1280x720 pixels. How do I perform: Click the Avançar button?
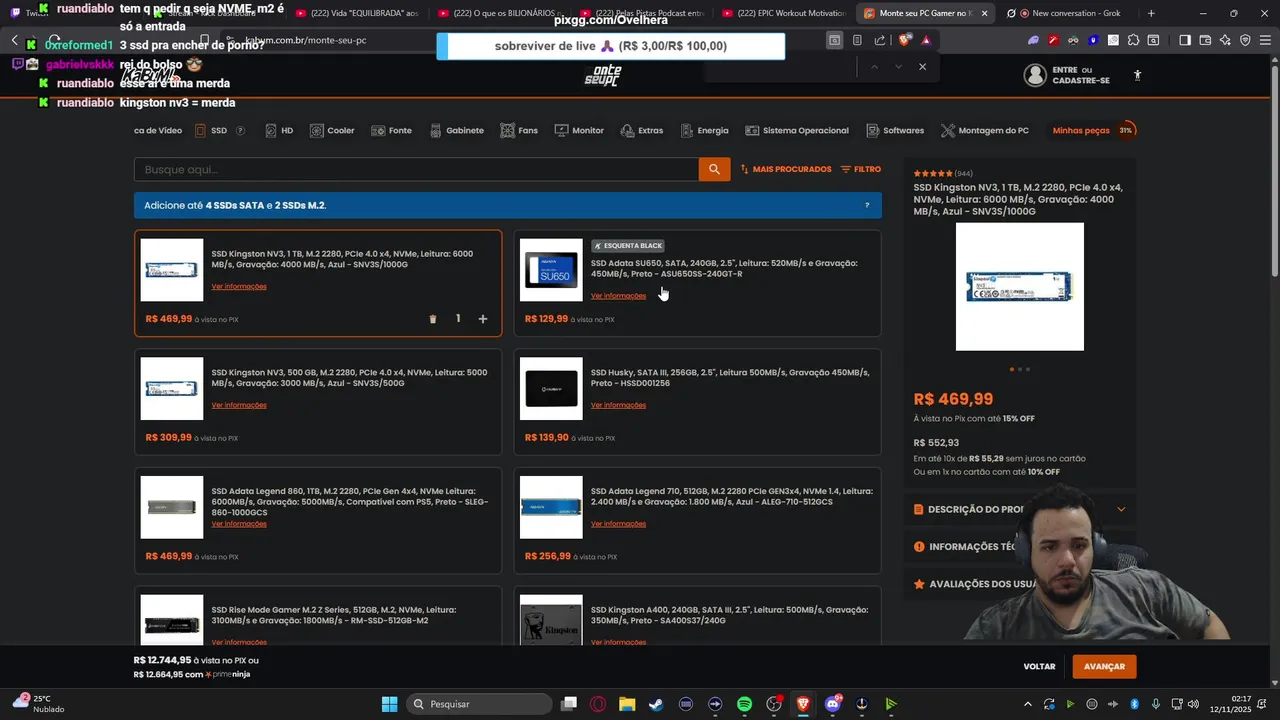click(x=1104, y=667)
